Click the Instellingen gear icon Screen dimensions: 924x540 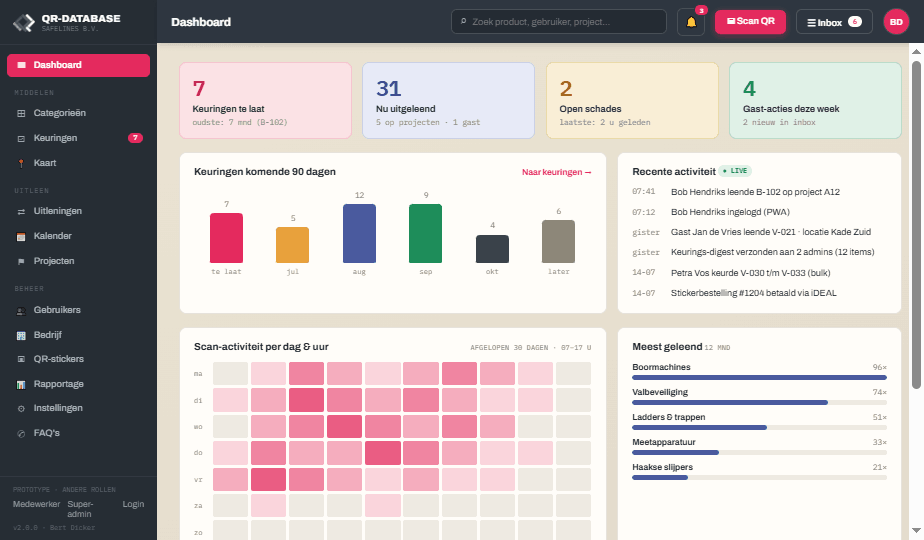21,409
